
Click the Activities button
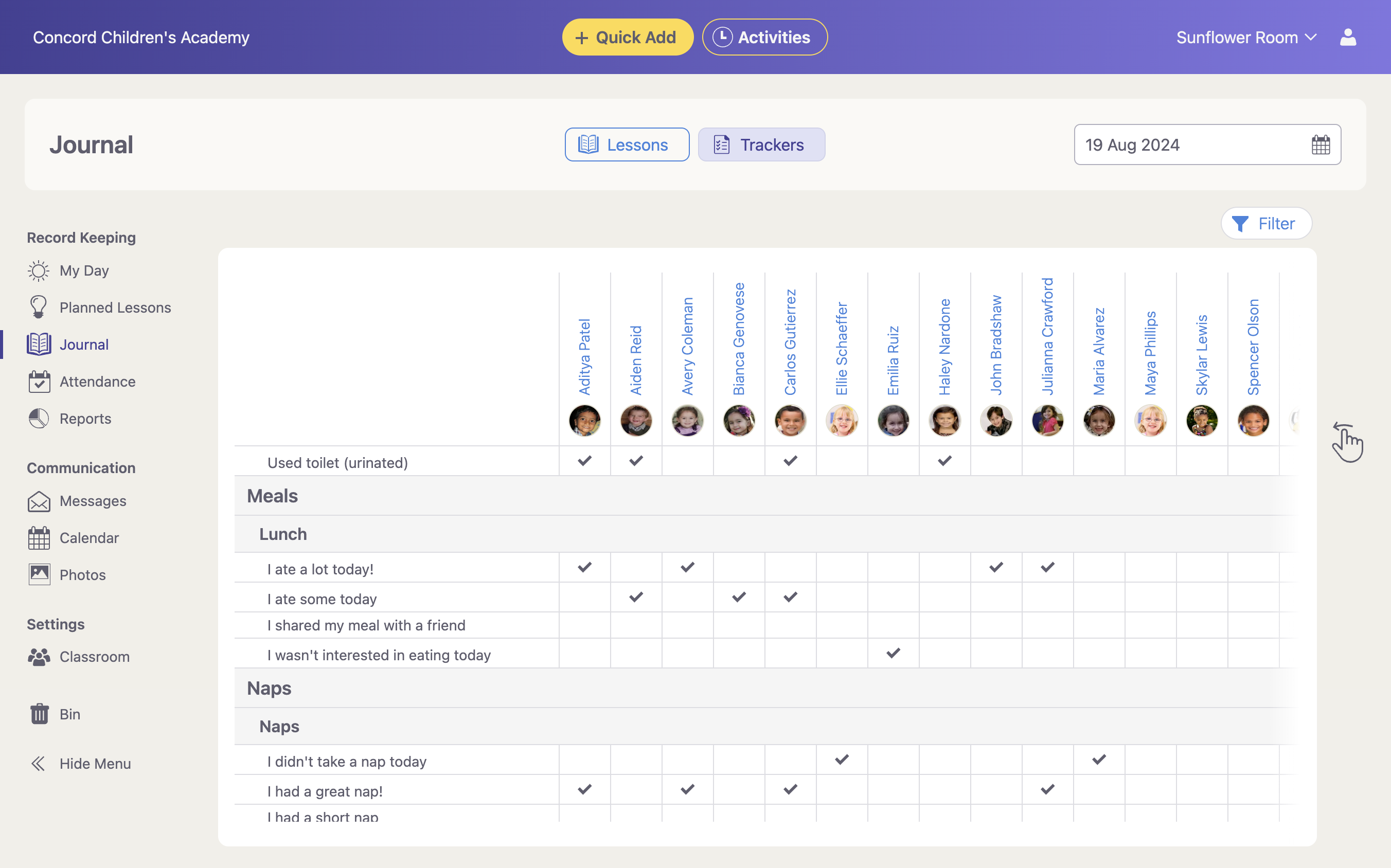(764, 38)
